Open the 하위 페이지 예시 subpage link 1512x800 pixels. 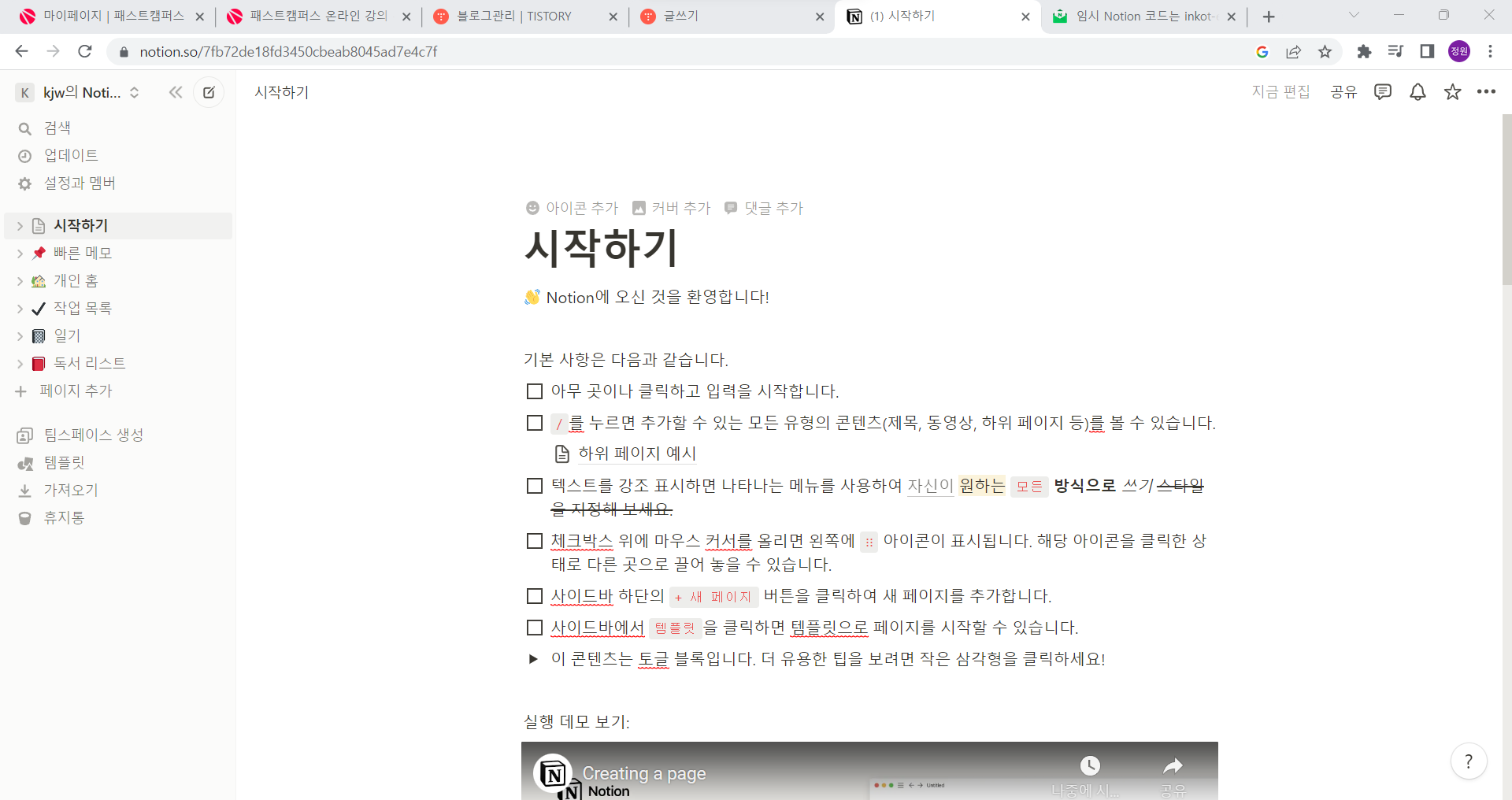626,454
